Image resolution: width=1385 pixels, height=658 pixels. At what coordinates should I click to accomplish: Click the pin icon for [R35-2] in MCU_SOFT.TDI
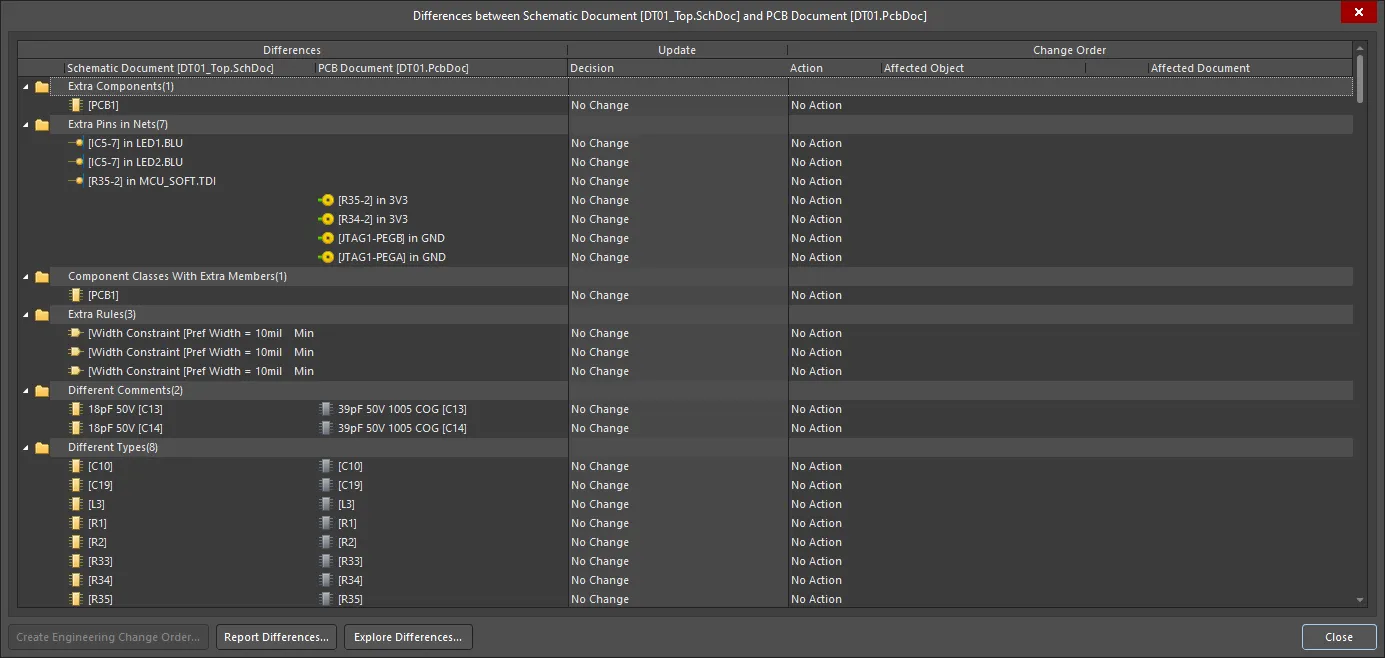tap(75, 181)
